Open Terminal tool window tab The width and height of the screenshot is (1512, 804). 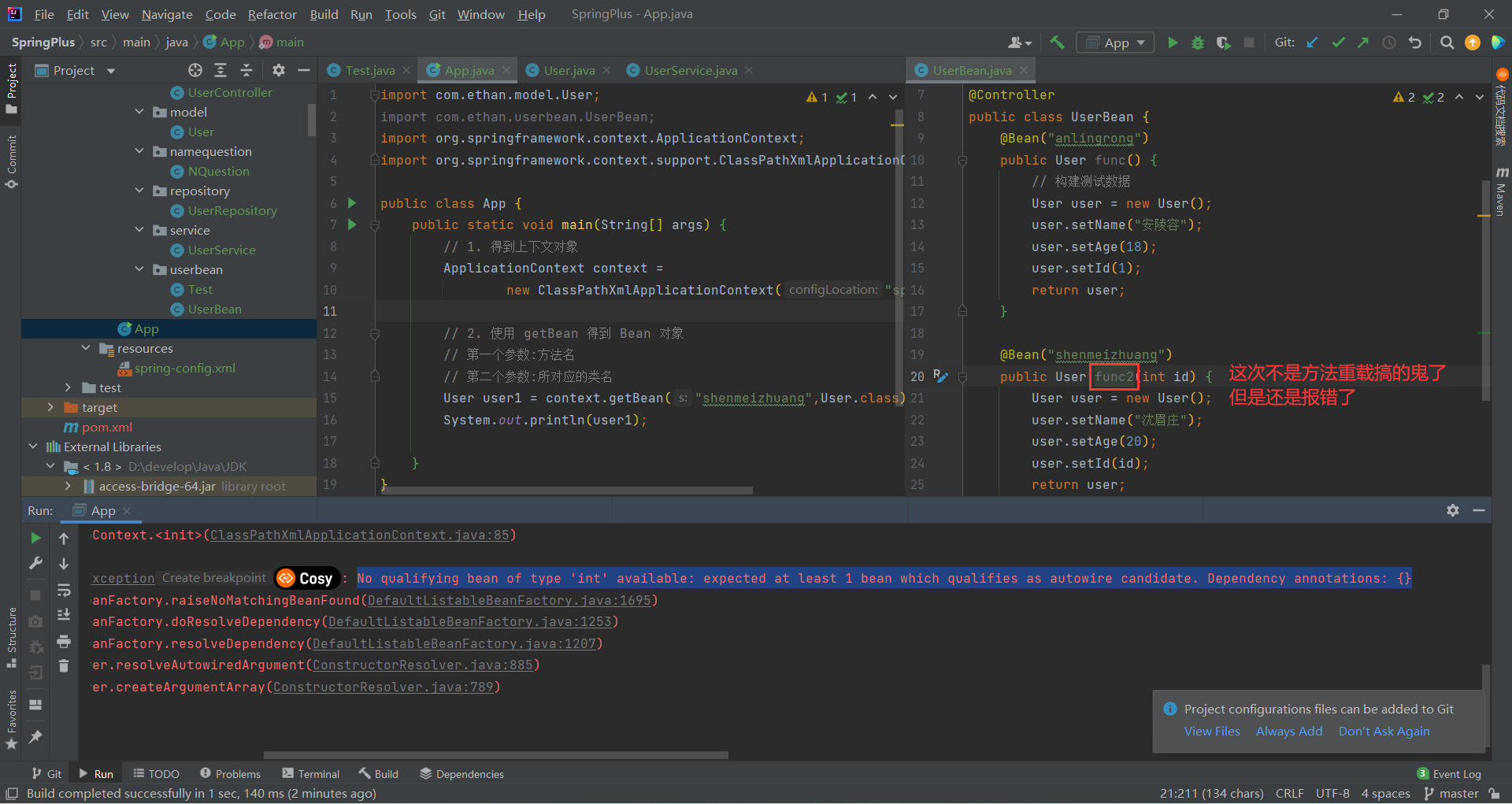[x=311, y=774]
